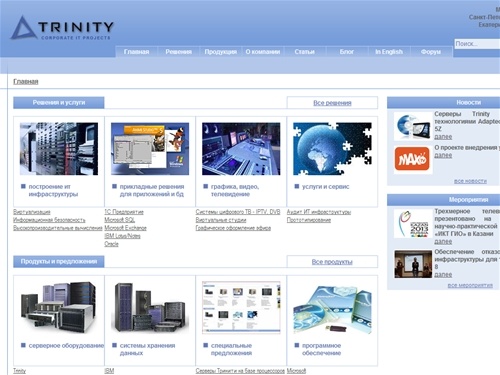Click прикладные решения для приложений и бд caption
Screen dimensions: 500x375
tap(152, 190)
